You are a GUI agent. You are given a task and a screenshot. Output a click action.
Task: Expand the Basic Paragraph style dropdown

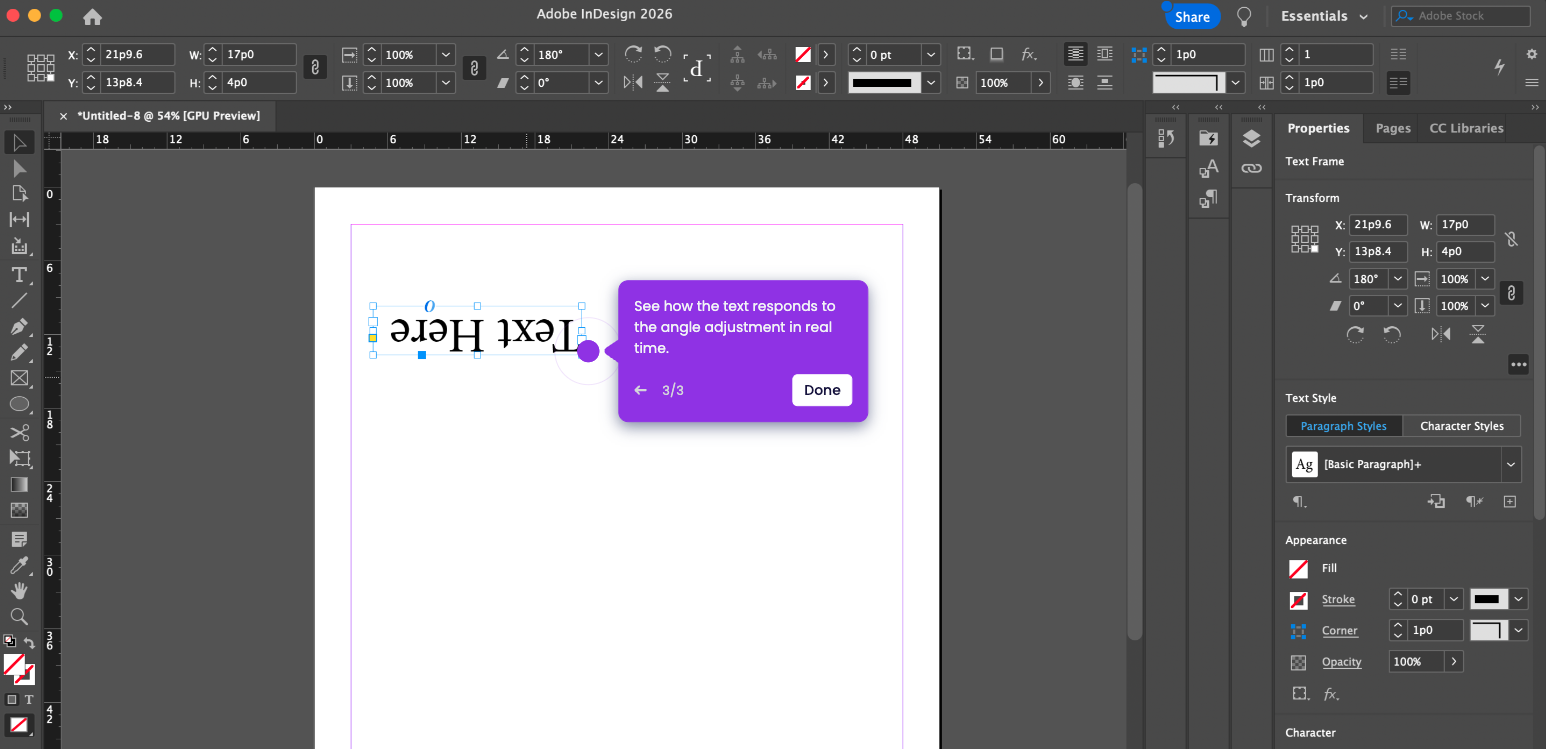(x=1510, y=465)
